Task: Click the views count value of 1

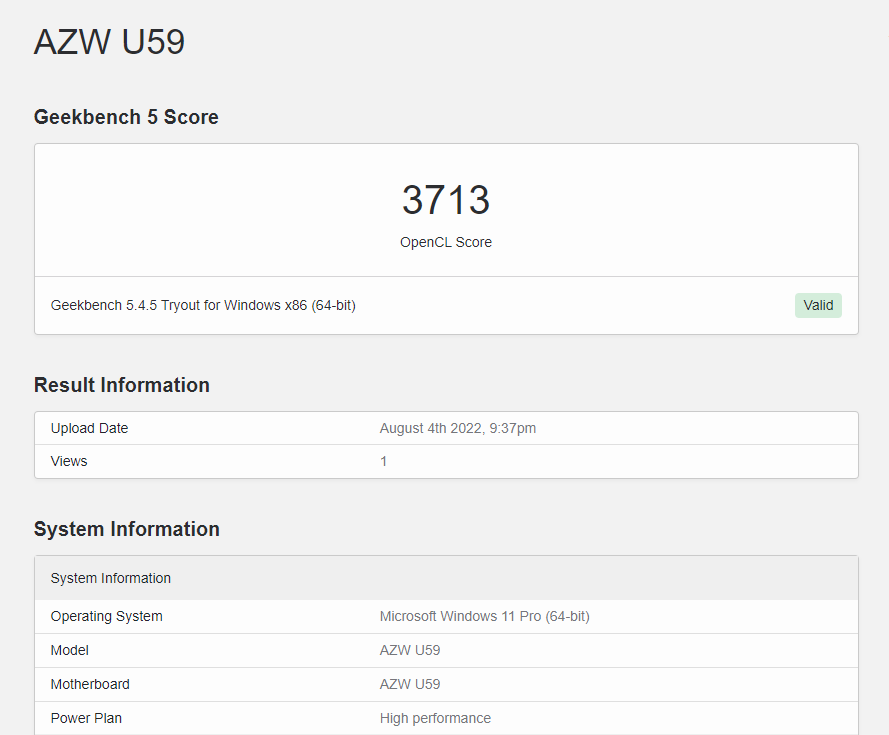Action: [383, 461]
